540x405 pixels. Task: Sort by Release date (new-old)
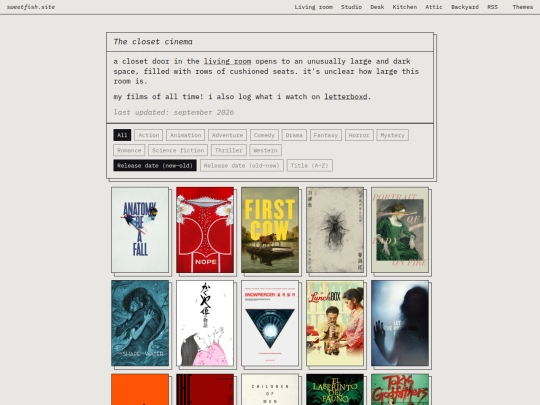click(155, 165)
